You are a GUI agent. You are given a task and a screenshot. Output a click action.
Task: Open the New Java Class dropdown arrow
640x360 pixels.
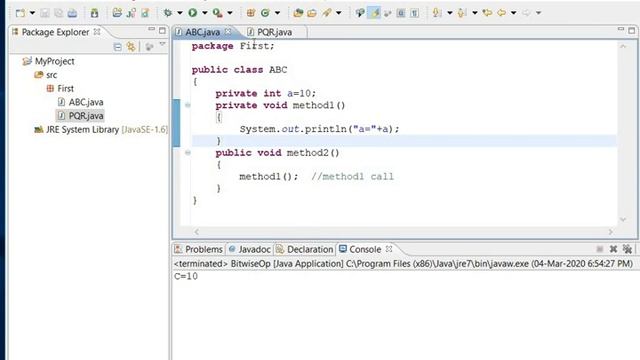[278, 13]
